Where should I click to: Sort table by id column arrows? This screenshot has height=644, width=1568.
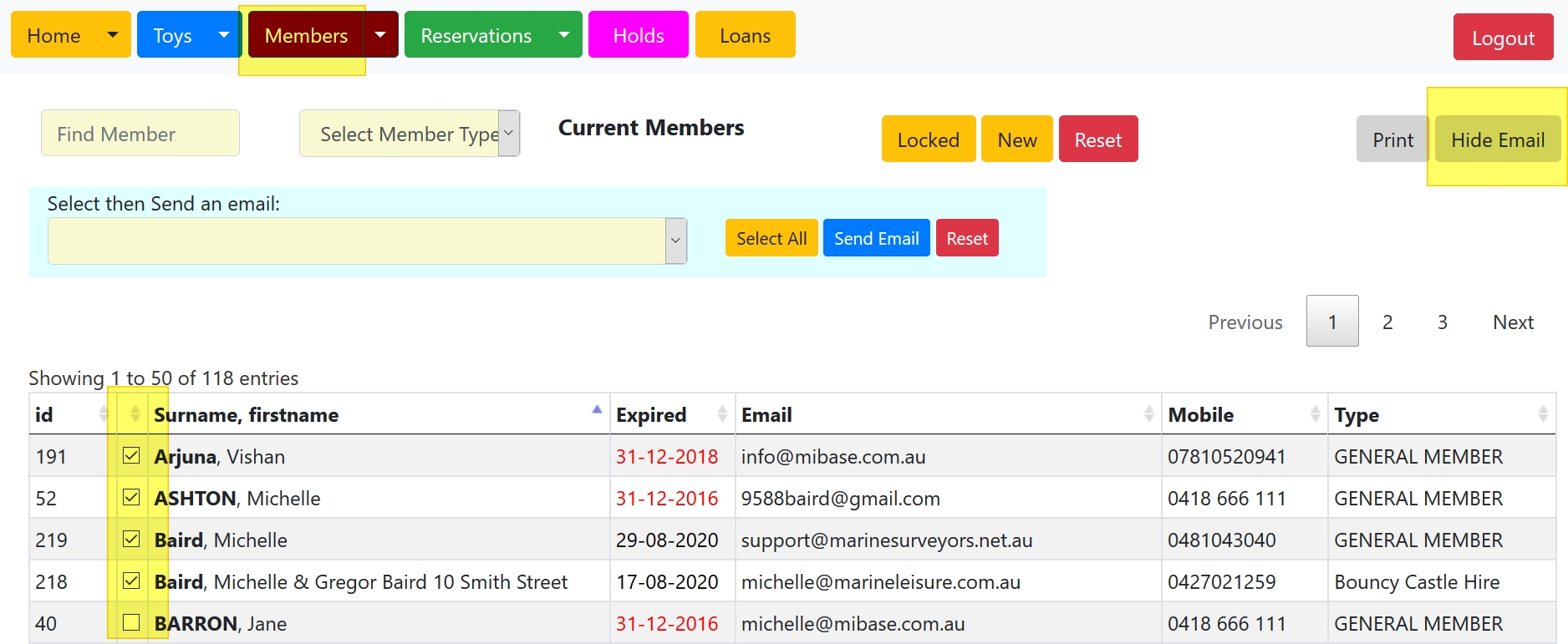tap(103, 413)
